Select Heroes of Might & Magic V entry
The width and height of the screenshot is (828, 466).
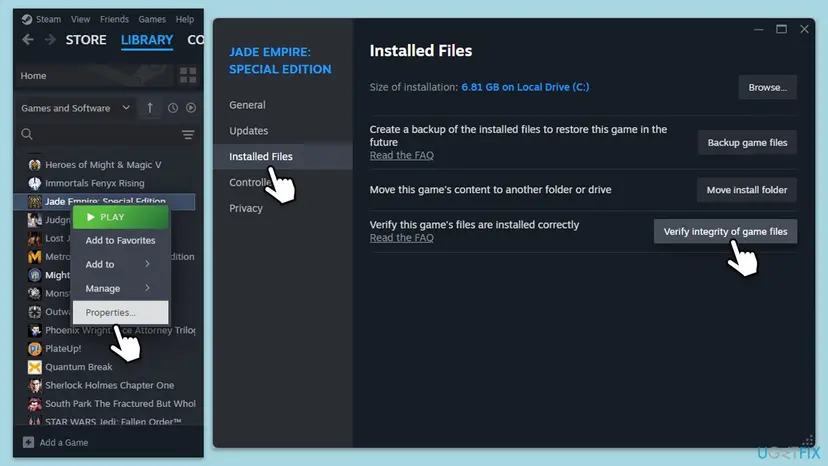coord(103,165)
